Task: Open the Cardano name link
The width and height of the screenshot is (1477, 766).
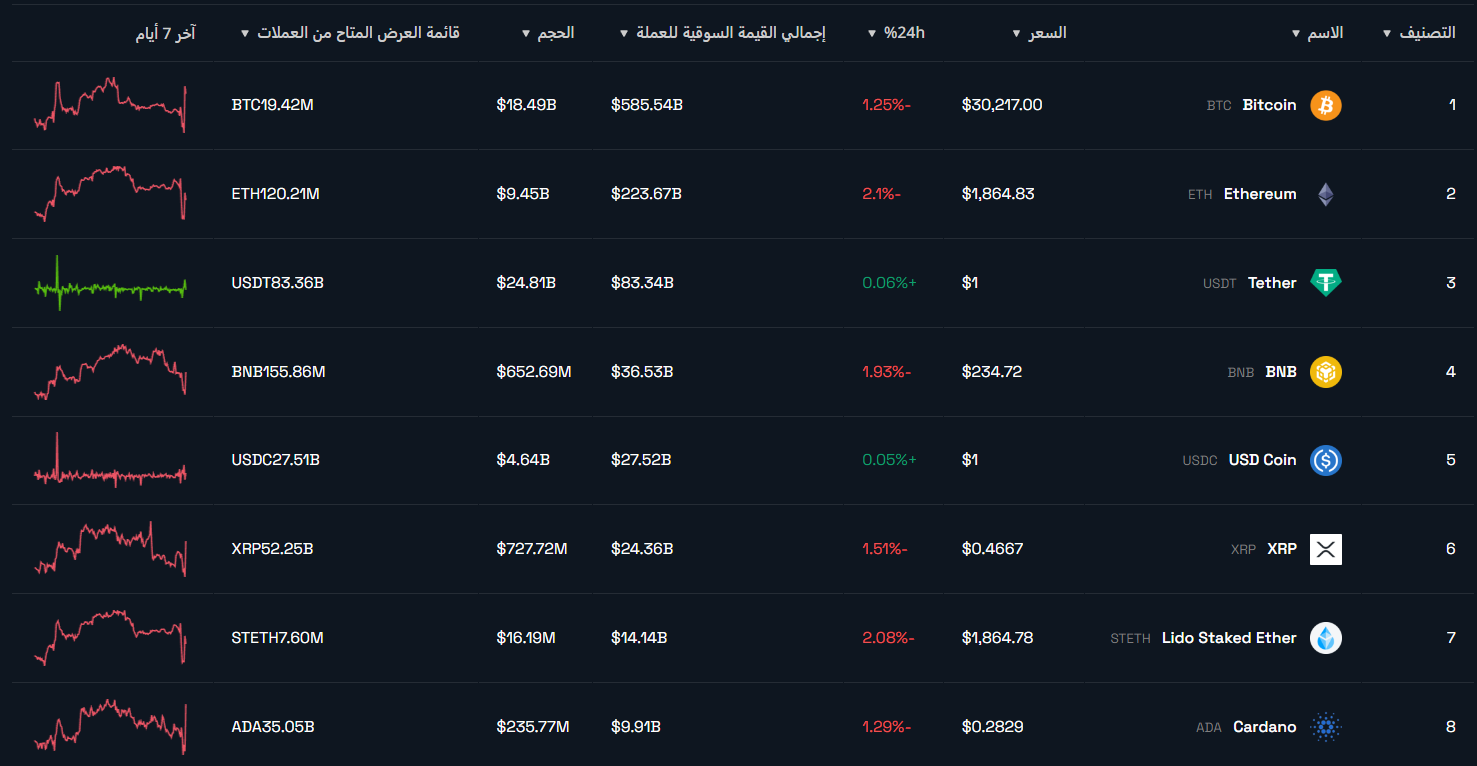Action: point(1264,727)
